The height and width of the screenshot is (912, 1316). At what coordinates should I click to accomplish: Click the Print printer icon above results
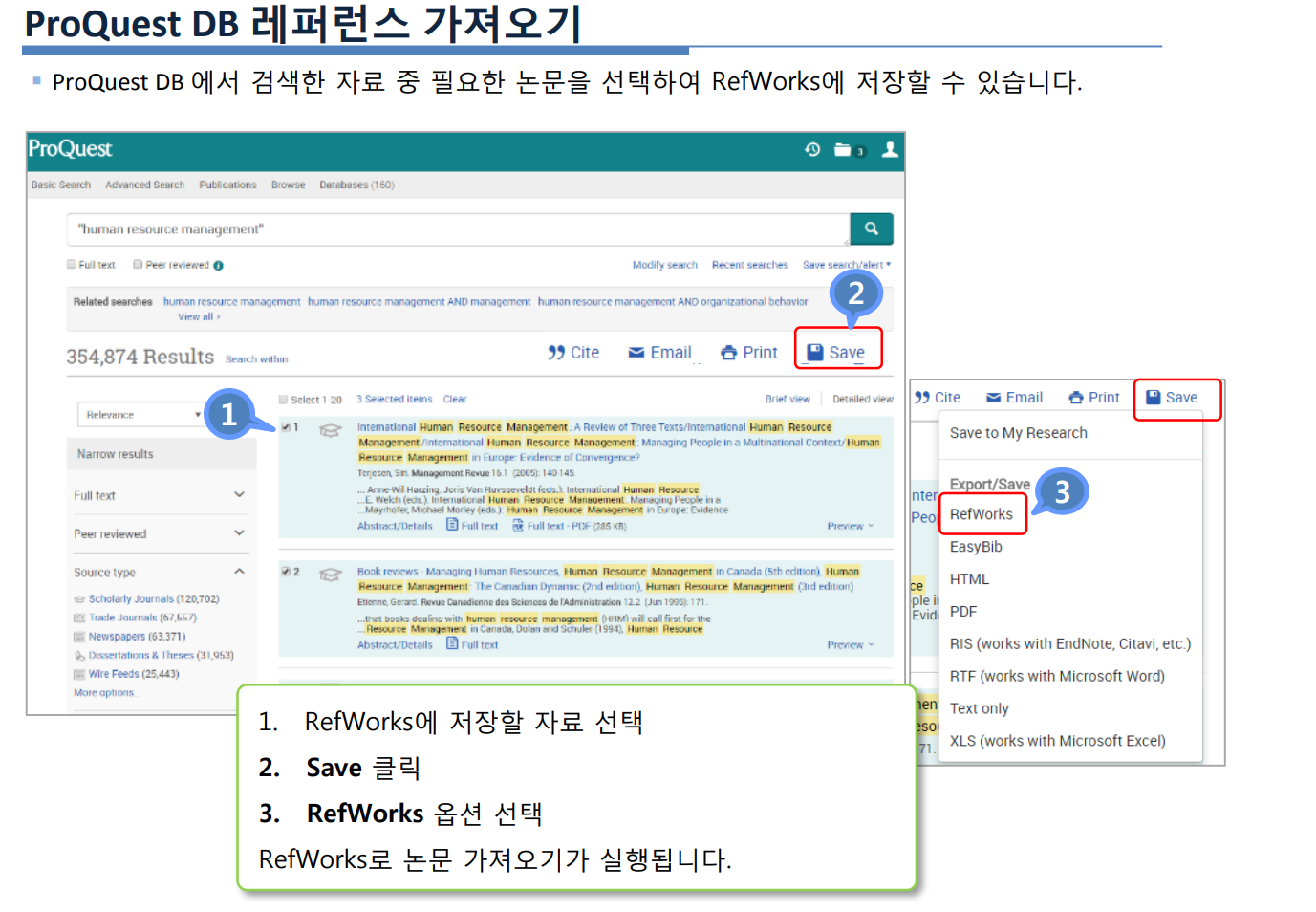(x=729, y=353)
